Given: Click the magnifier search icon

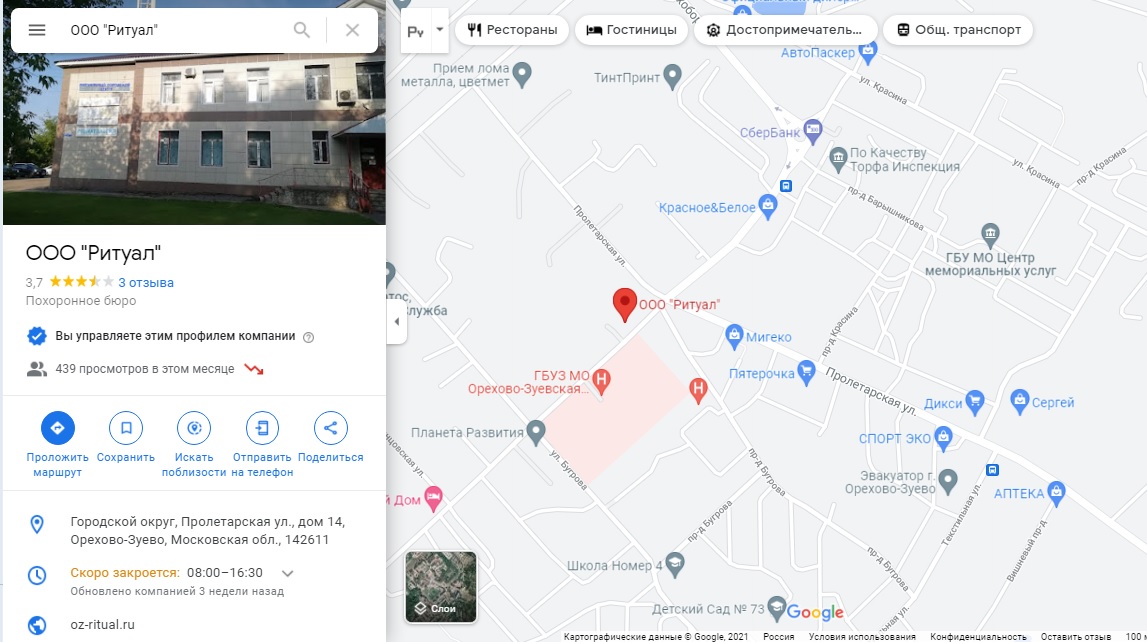Looking at the screenshot, I should click(301, 30).
